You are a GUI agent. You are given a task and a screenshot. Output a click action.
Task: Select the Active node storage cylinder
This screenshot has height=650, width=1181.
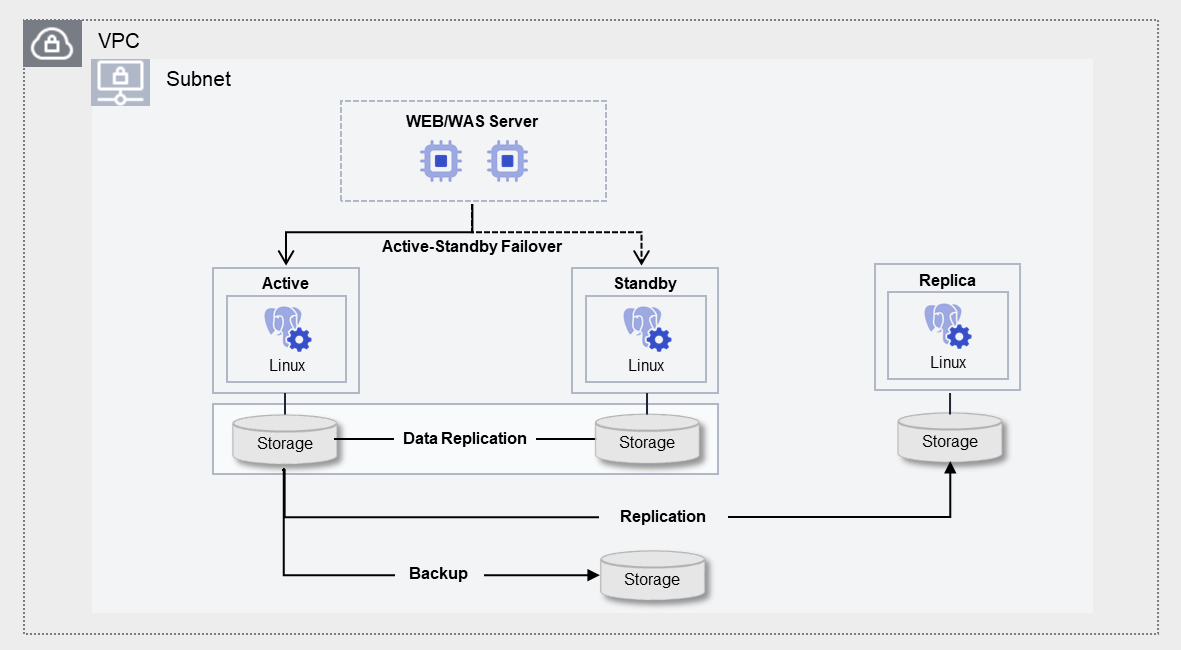285,441
